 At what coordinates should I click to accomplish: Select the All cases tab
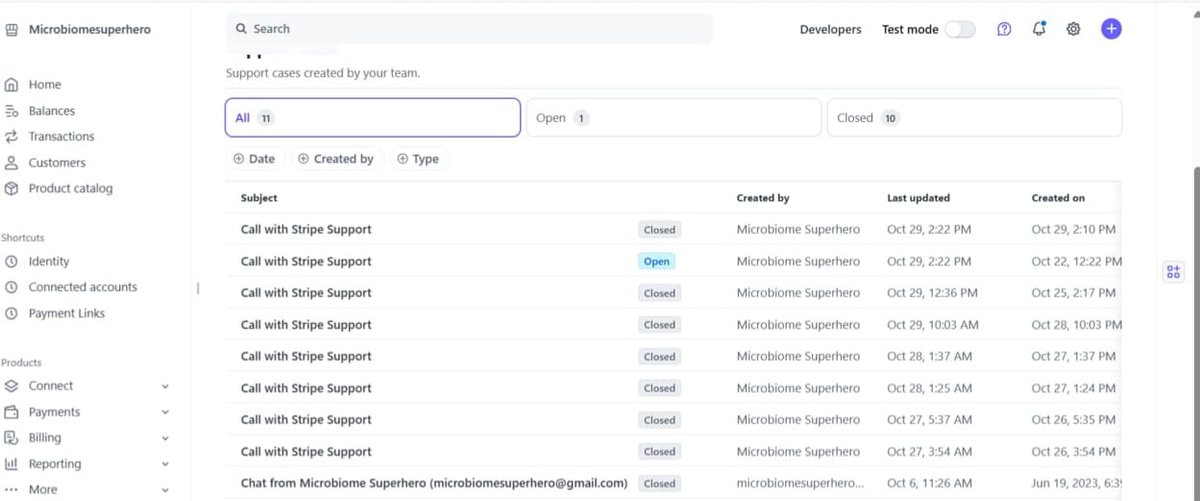(x=373, y=117)
